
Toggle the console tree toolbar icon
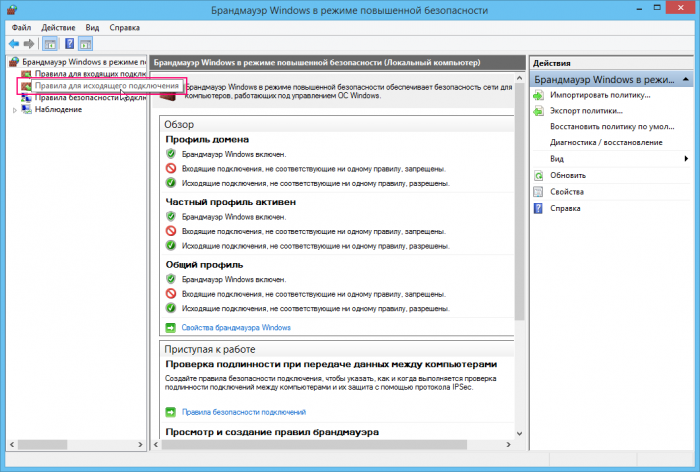click(50, 44)
